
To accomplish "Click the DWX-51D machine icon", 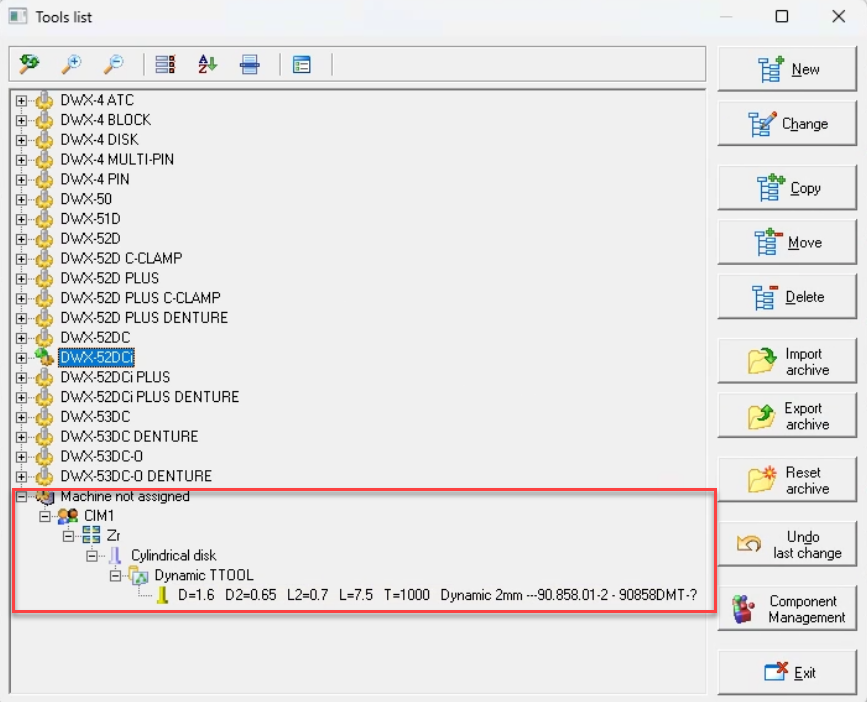I will point(44,219).
